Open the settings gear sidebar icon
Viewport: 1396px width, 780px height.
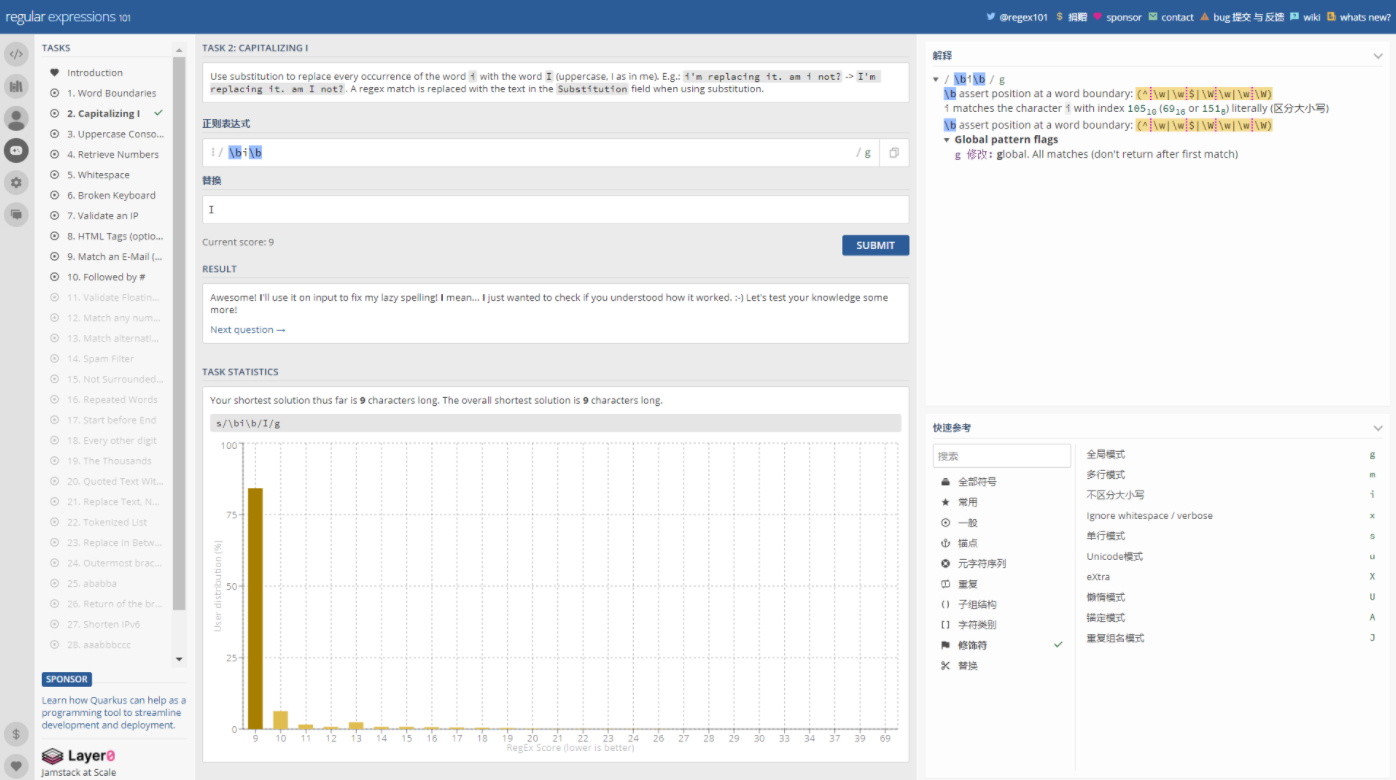pyautogui.click(x=16, y=182)
